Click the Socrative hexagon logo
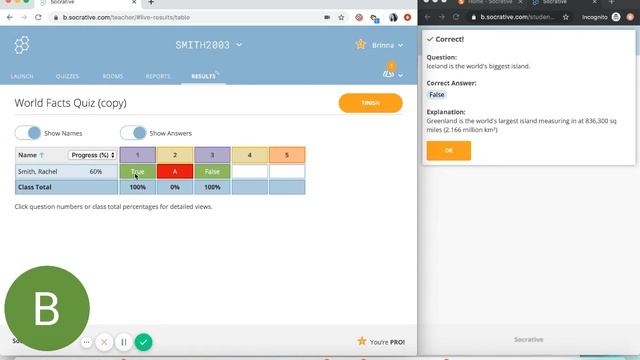Viewport: 640px width, 360px height. (x=22, y=45)
